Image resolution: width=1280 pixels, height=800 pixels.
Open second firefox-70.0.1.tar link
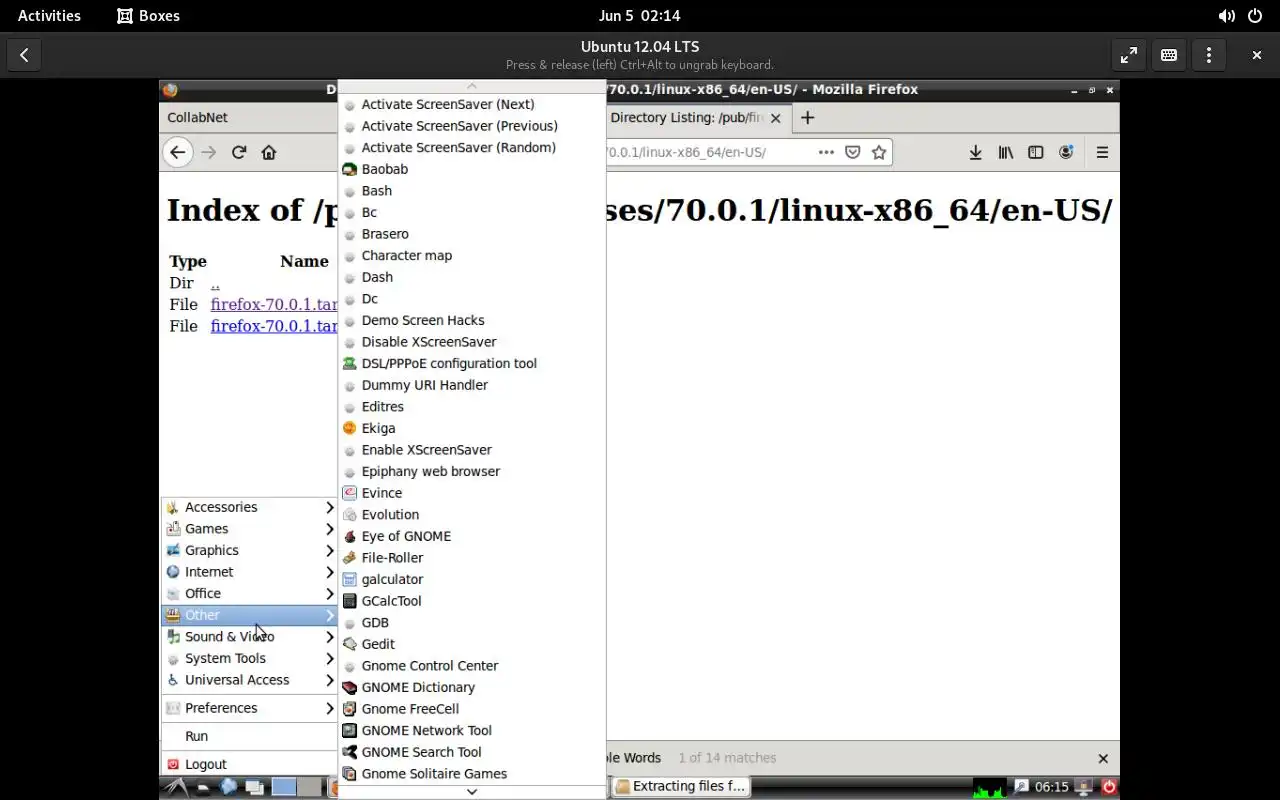(x=274, y=326)
